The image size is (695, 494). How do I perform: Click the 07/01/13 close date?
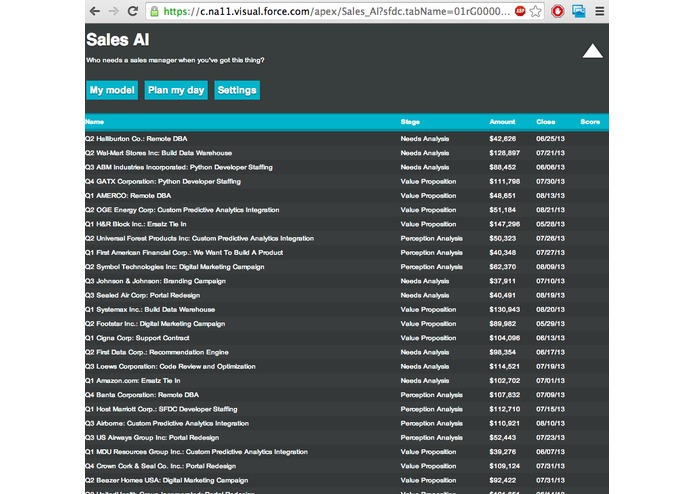point(551,380)
